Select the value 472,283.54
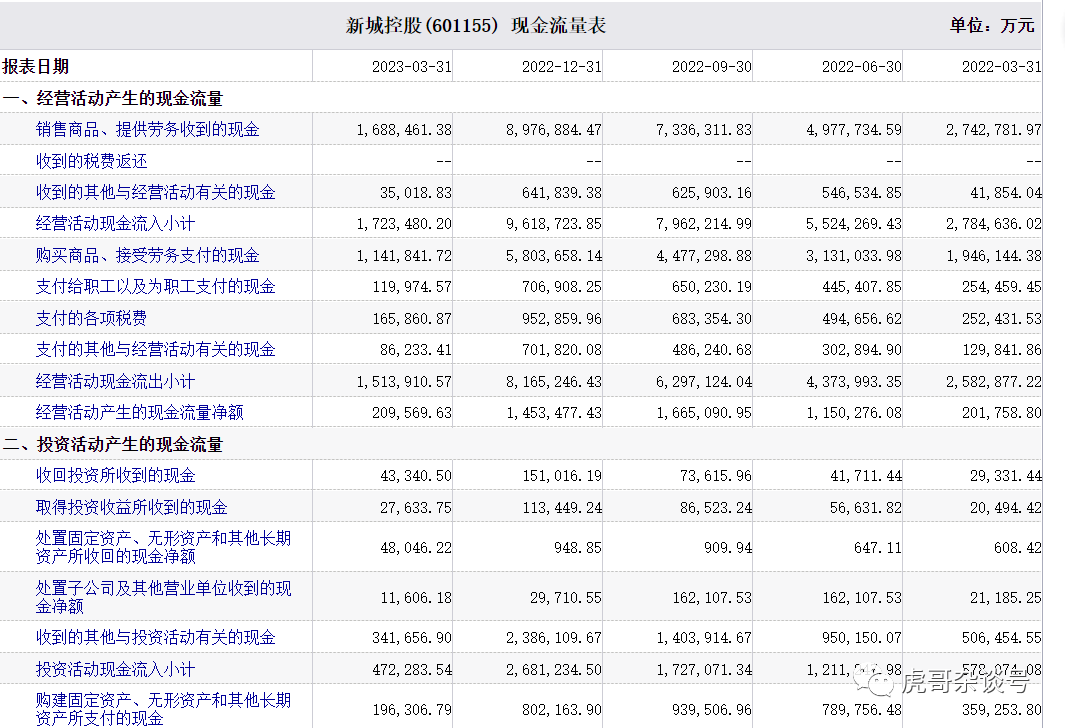The image size is (1065, 728). (412, 670)
